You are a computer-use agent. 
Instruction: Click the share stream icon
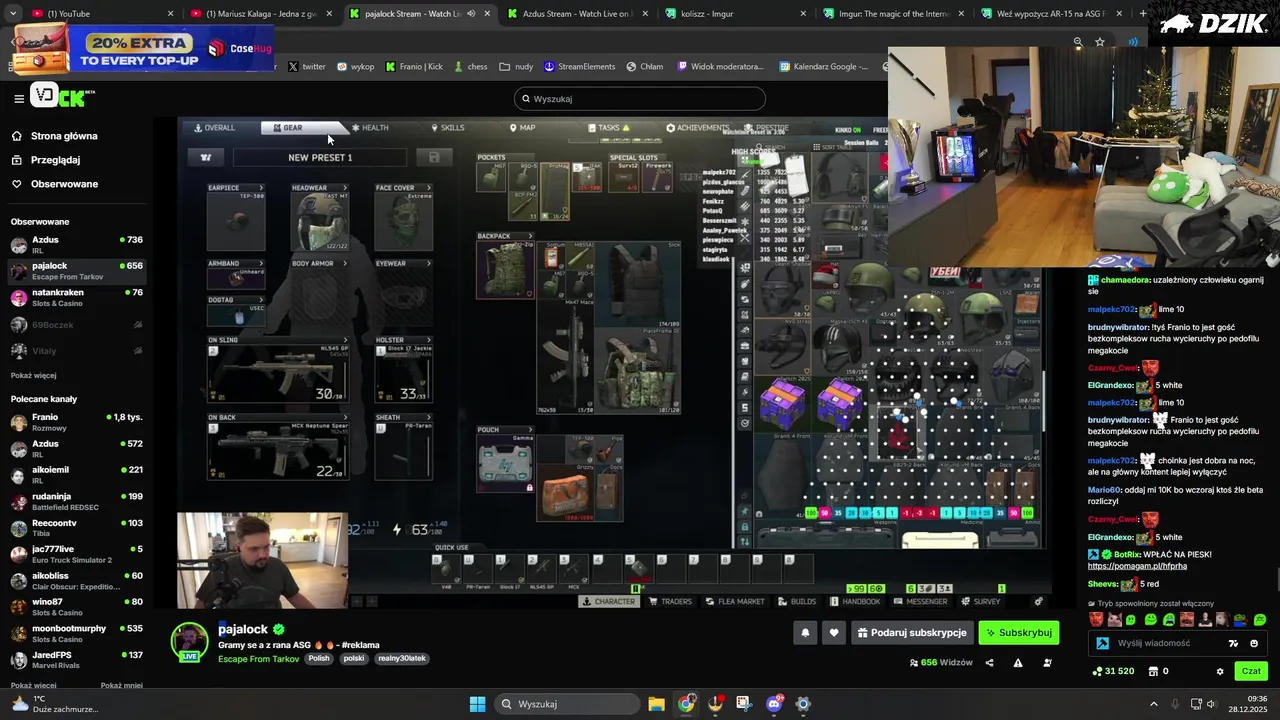tap(989, 663)
